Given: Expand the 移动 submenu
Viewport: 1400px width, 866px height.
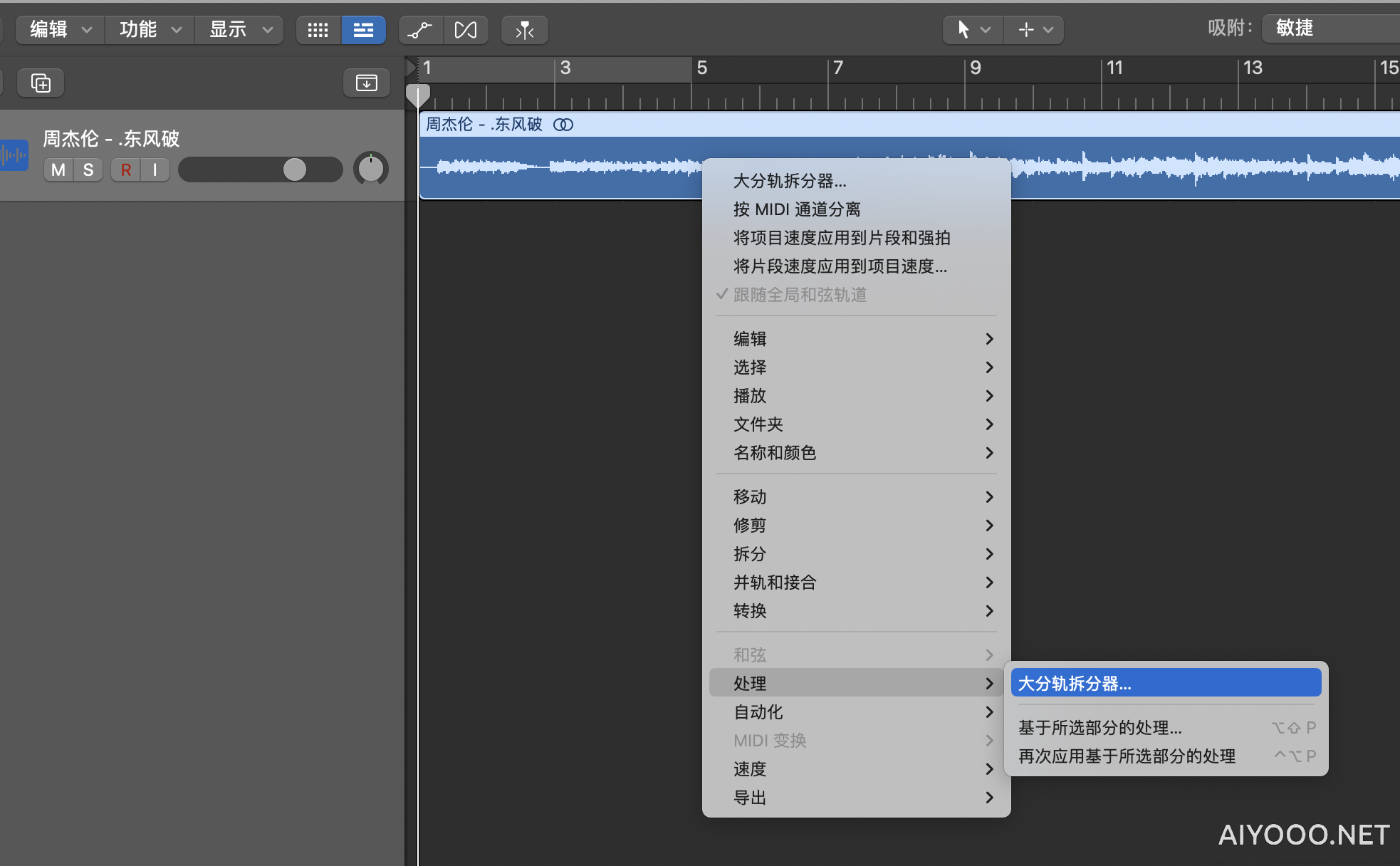Looking at the screenshot, I should 857,497.
